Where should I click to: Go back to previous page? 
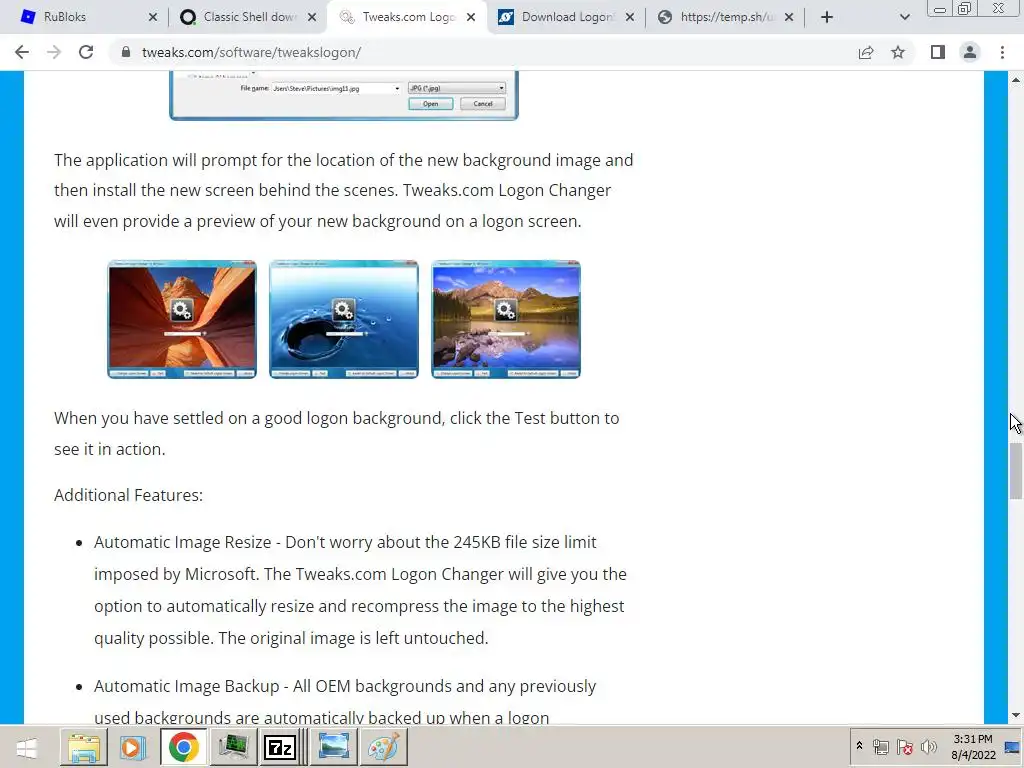pos(22,52)
